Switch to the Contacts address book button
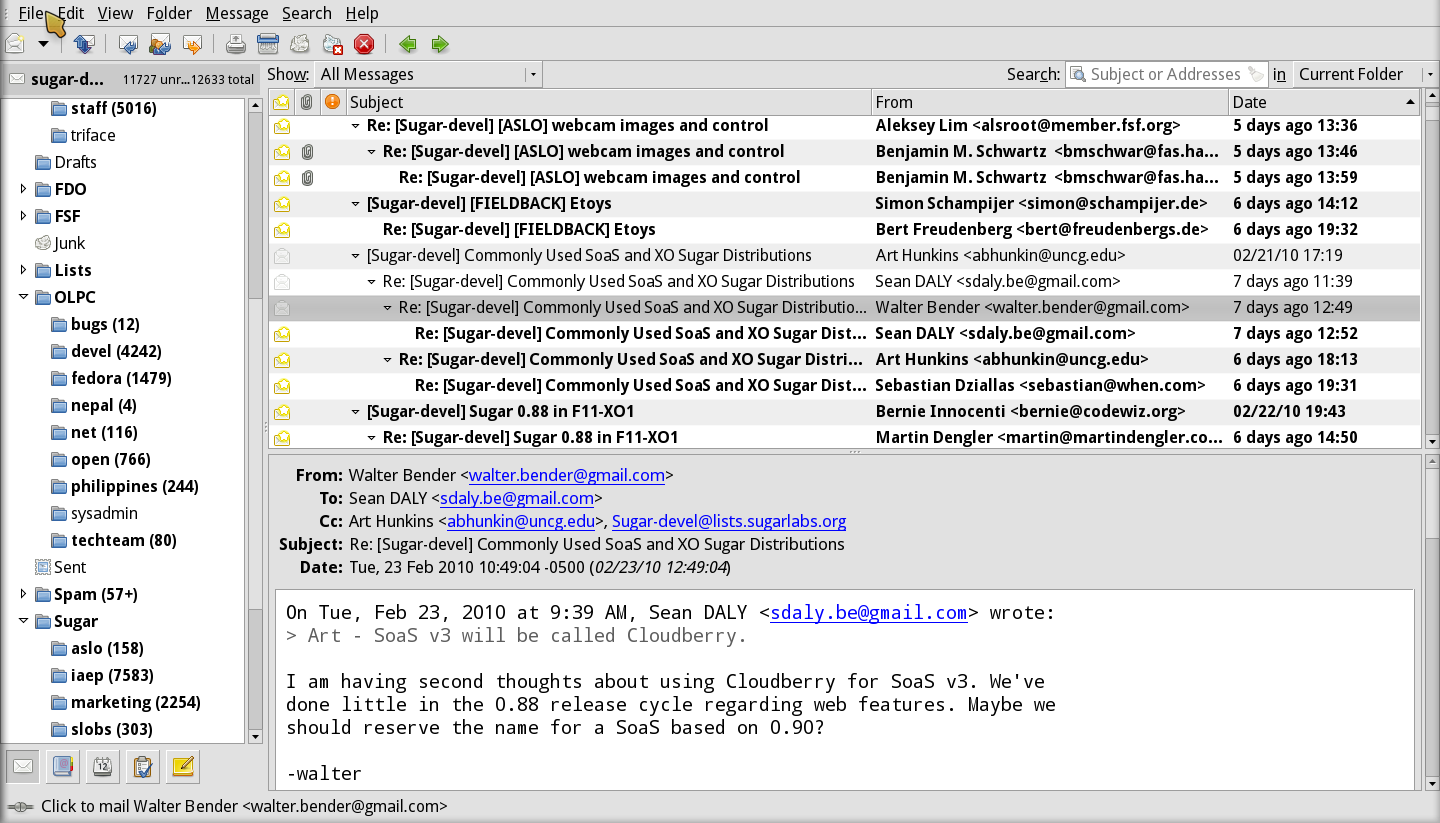The image size is (1440, 823). coord(63,767)
